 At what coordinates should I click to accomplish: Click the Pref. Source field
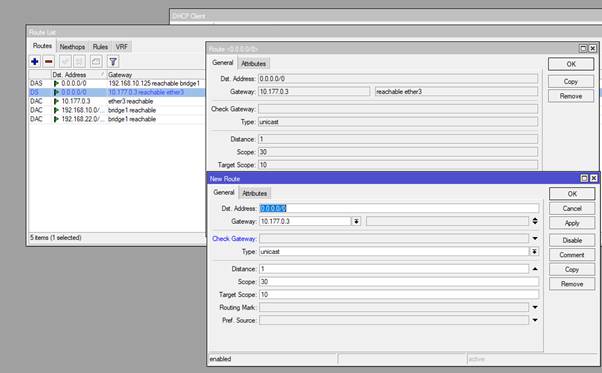394,320
